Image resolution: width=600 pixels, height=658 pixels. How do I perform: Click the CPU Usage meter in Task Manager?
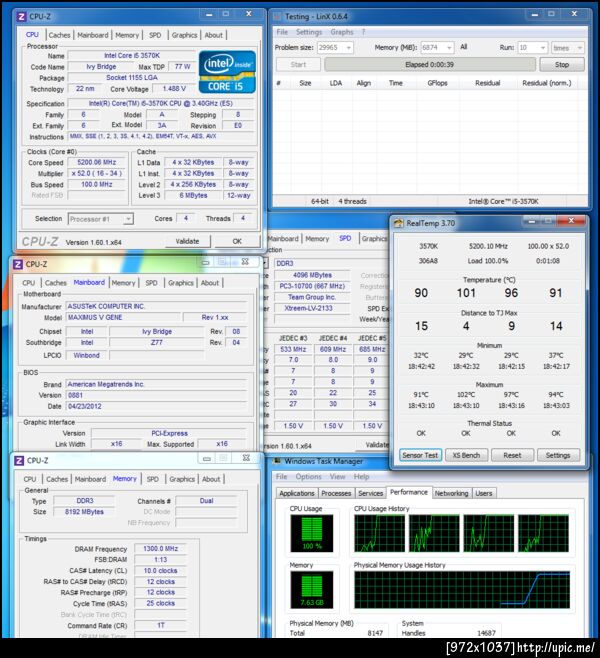click(x=312, y=533)
